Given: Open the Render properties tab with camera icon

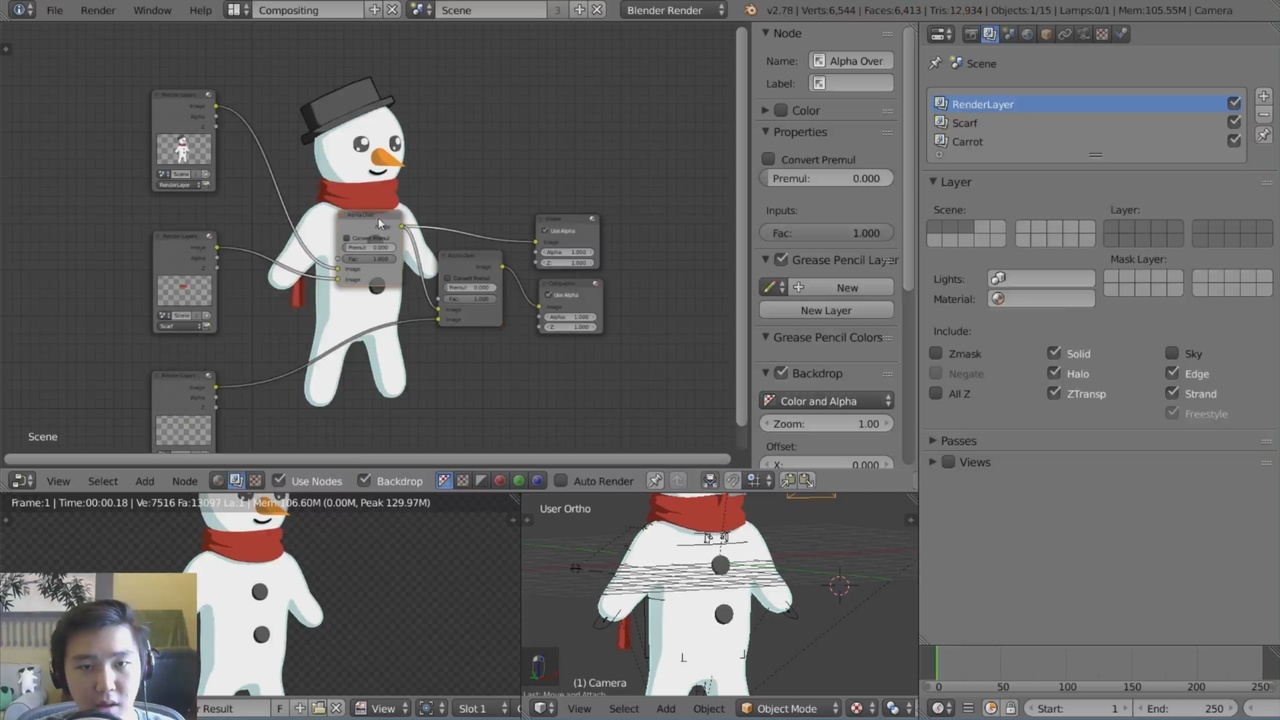Looking at the screenshot, I should pos(971,34).
